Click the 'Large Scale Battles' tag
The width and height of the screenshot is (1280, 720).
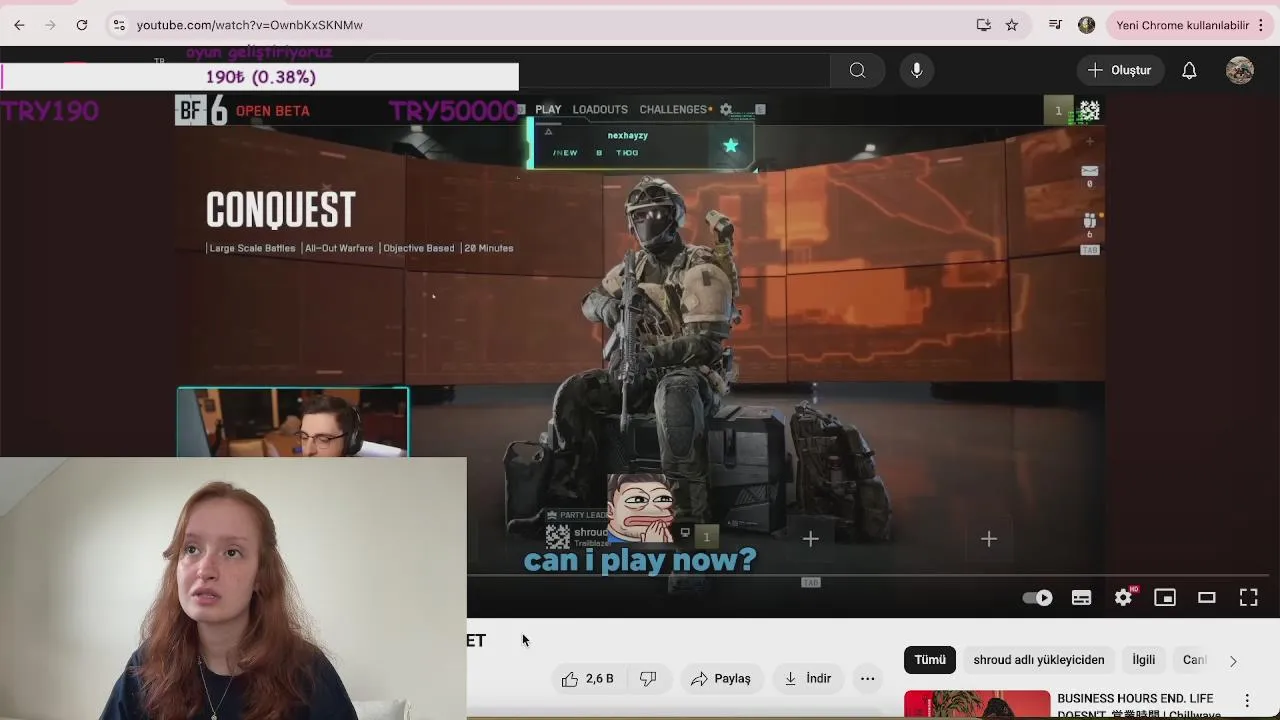(x=252, y=248)
